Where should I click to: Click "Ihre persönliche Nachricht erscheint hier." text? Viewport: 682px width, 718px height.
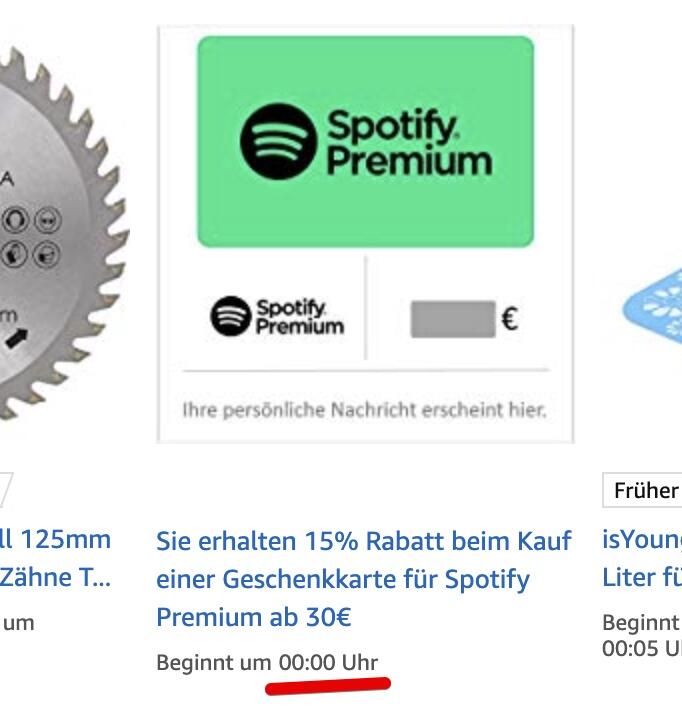364,410
